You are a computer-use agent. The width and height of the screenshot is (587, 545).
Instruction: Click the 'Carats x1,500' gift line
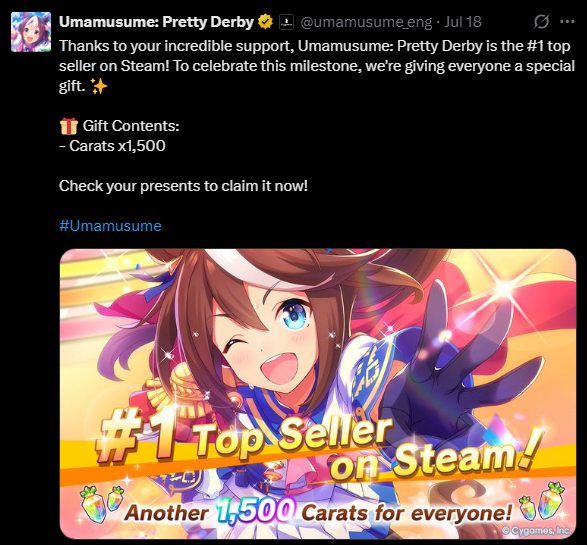112,146
